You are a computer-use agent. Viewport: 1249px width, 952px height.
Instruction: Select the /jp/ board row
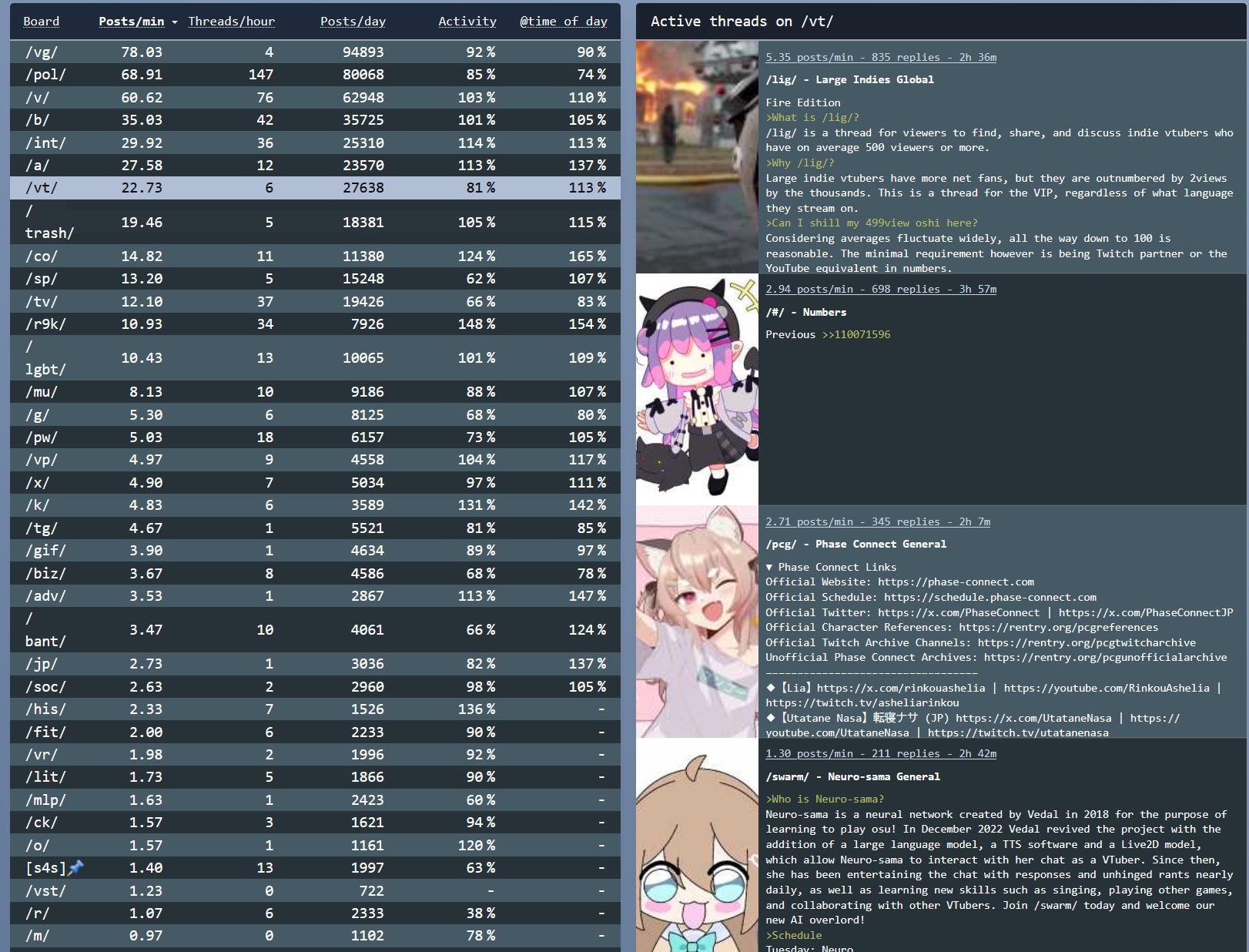pyautogui.click(x=315, y=664)
